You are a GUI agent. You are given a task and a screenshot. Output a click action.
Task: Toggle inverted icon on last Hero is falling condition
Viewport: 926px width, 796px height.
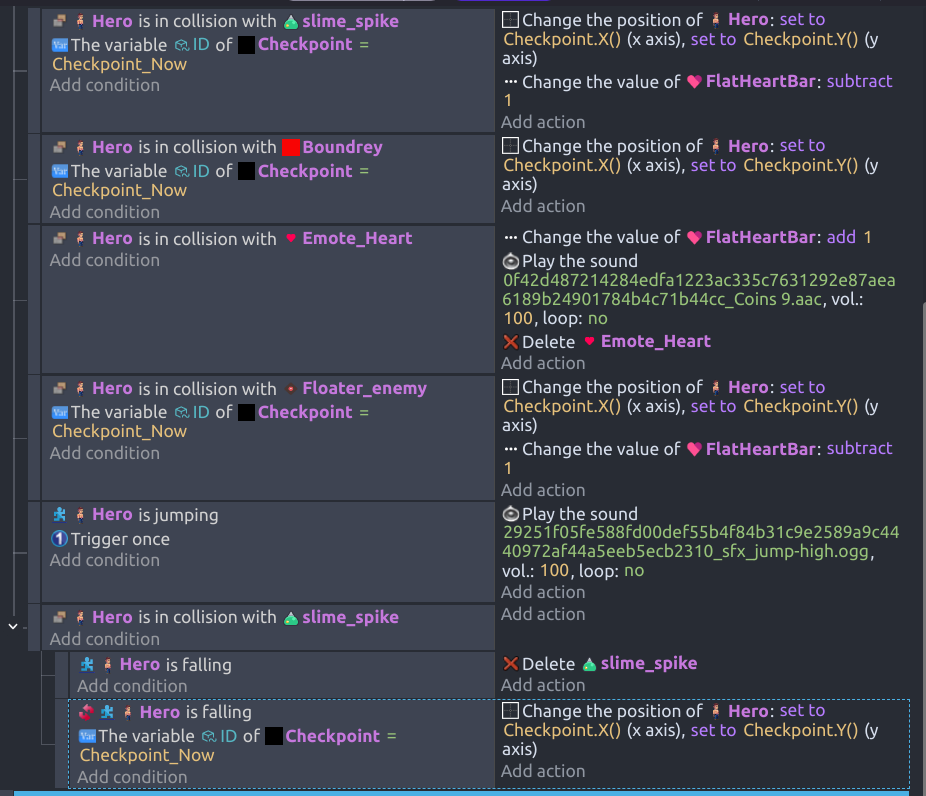coord(86,712)
